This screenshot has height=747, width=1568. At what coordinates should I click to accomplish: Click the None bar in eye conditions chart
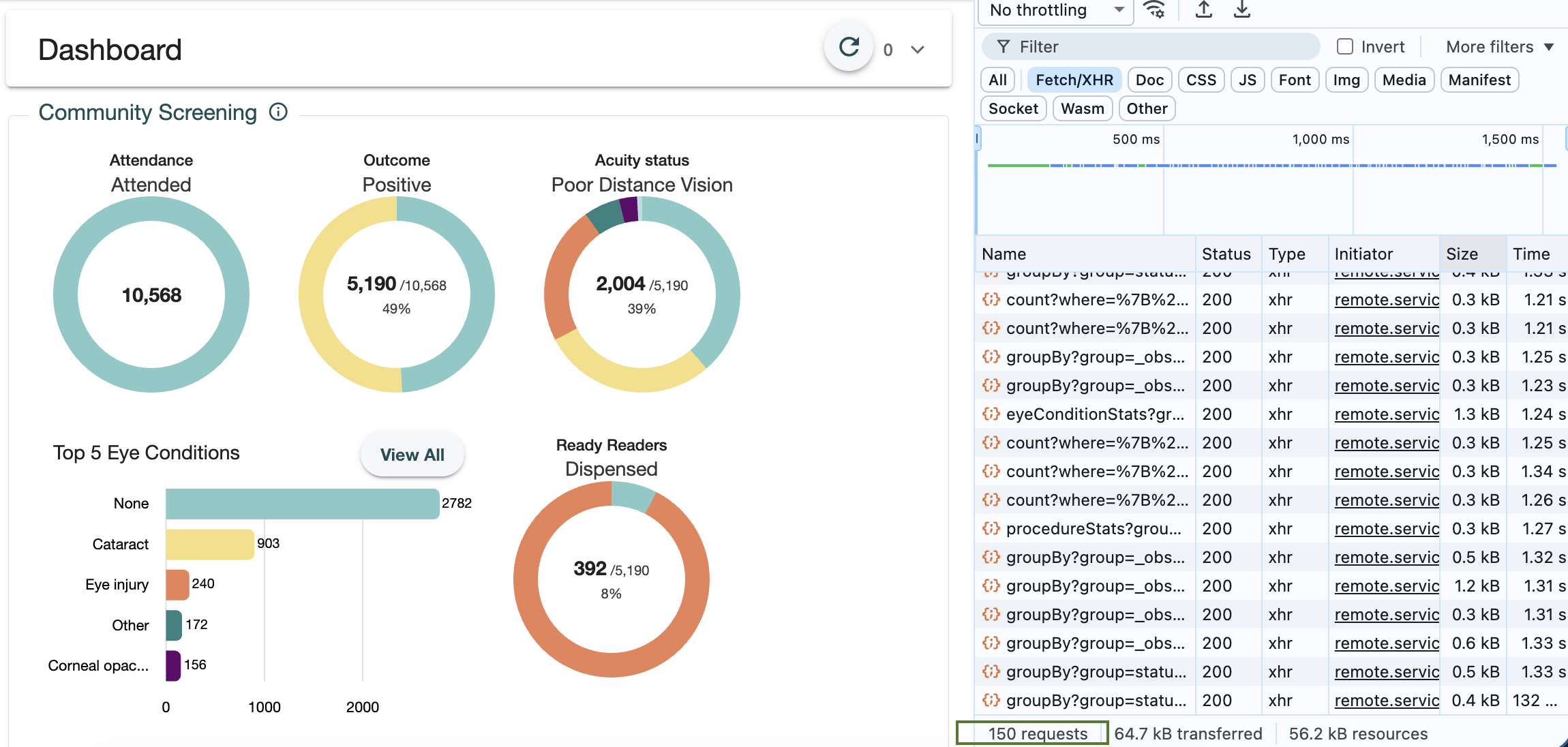pyautogui.click(x=302, y=504)
